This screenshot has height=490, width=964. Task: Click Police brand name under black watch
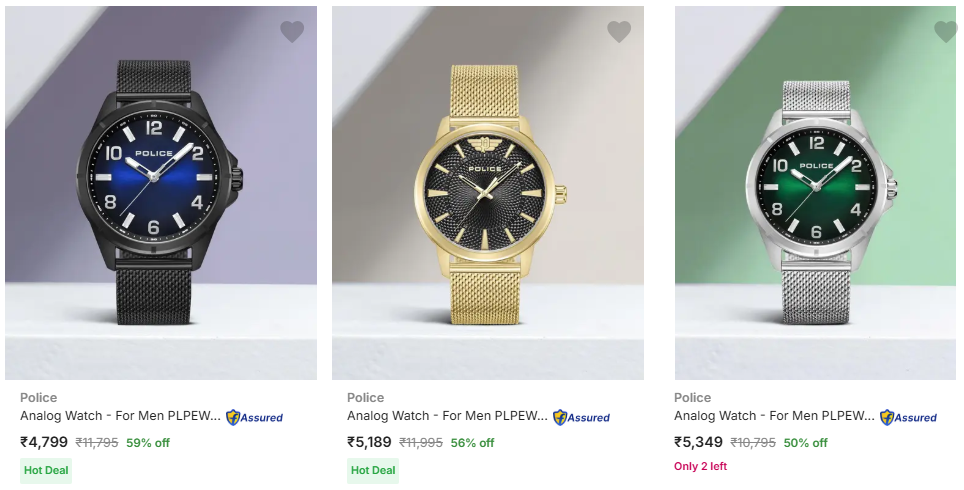tap(39, 397)
